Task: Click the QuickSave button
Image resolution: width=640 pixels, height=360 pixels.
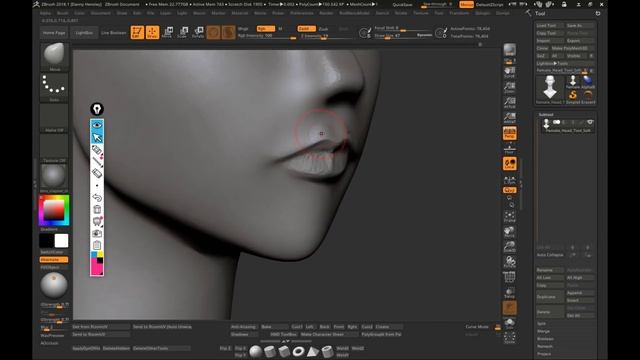Action: pyautogui.click(x=402, y=4)
